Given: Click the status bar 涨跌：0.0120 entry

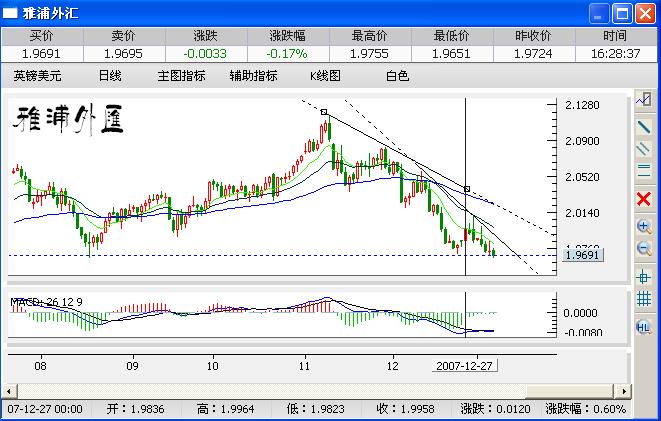Looking at the screenshot, I should 495,409.
